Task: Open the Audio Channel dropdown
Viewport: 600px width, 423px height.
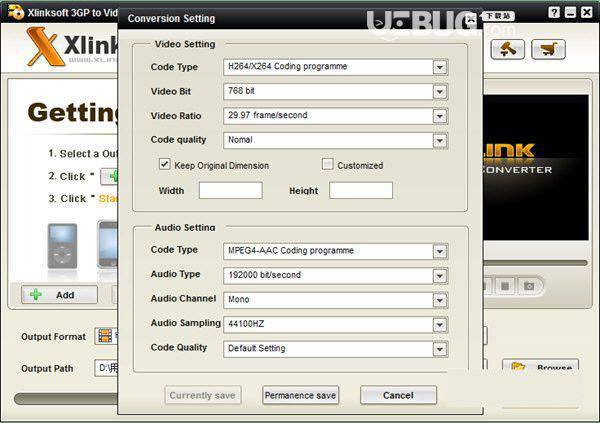Action: coord(440,300)
